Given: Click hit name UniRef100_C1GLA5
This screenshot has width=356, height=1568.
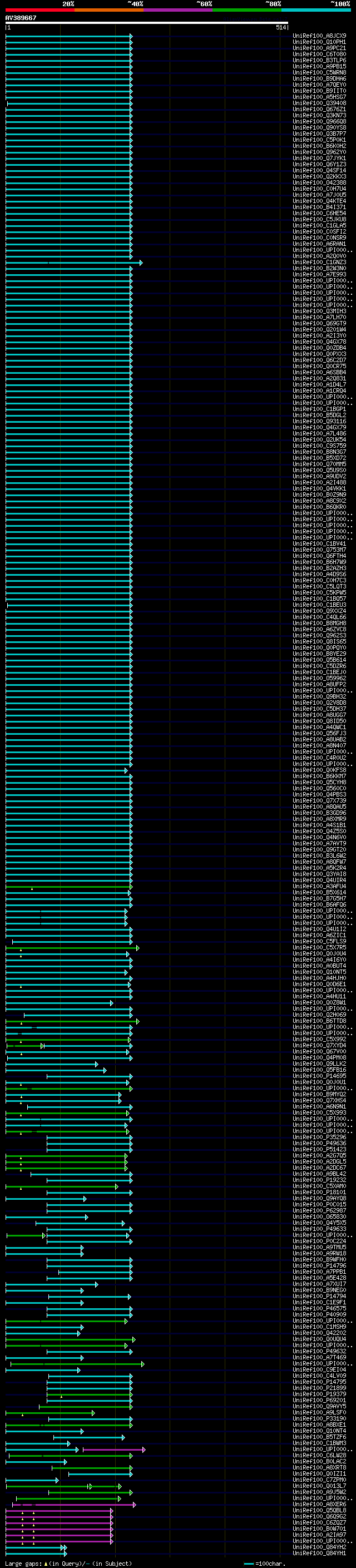Looking at the screenshot, I should (319, 225).
